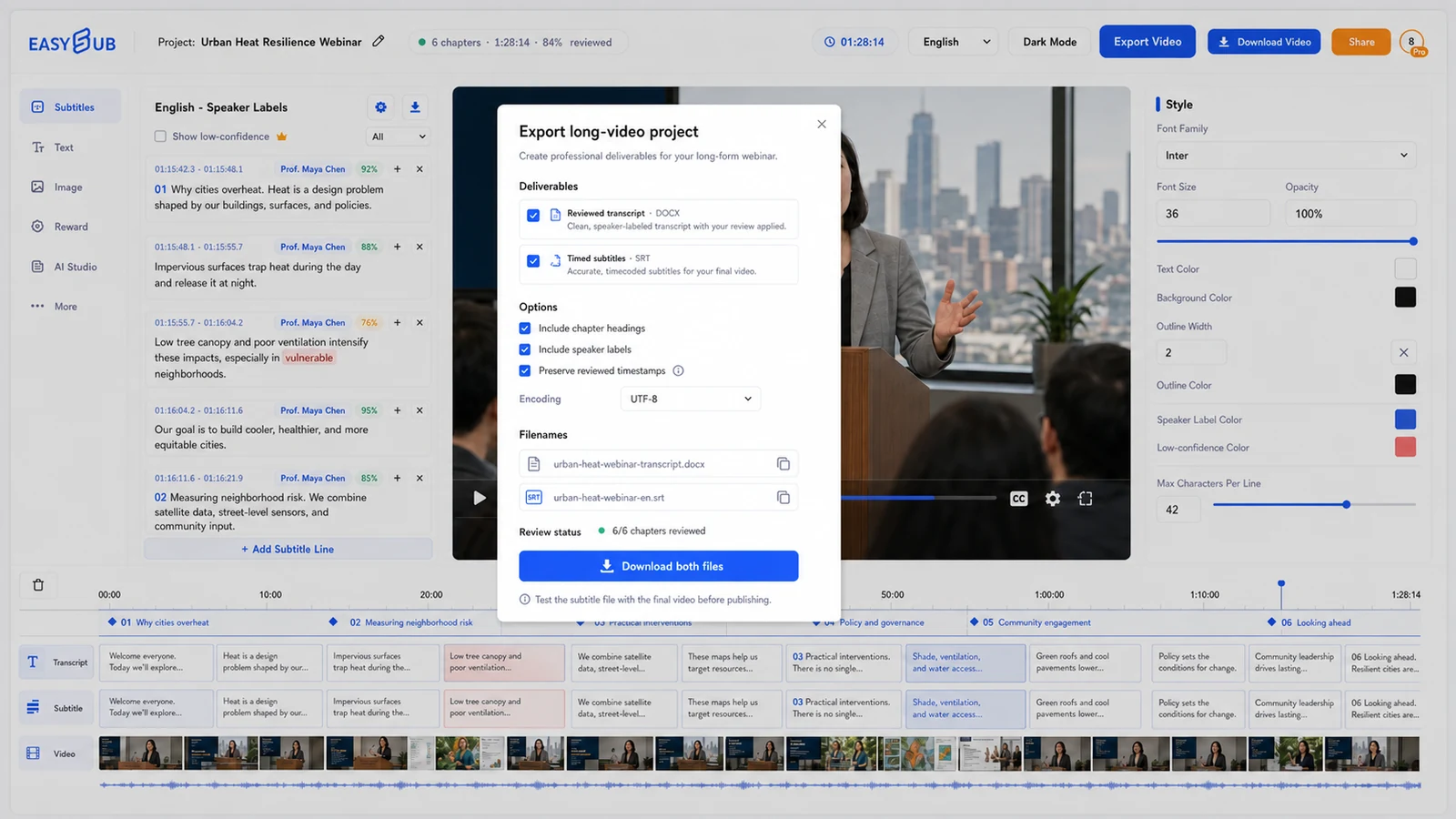Pick the Outline Color swatch

1405,385
